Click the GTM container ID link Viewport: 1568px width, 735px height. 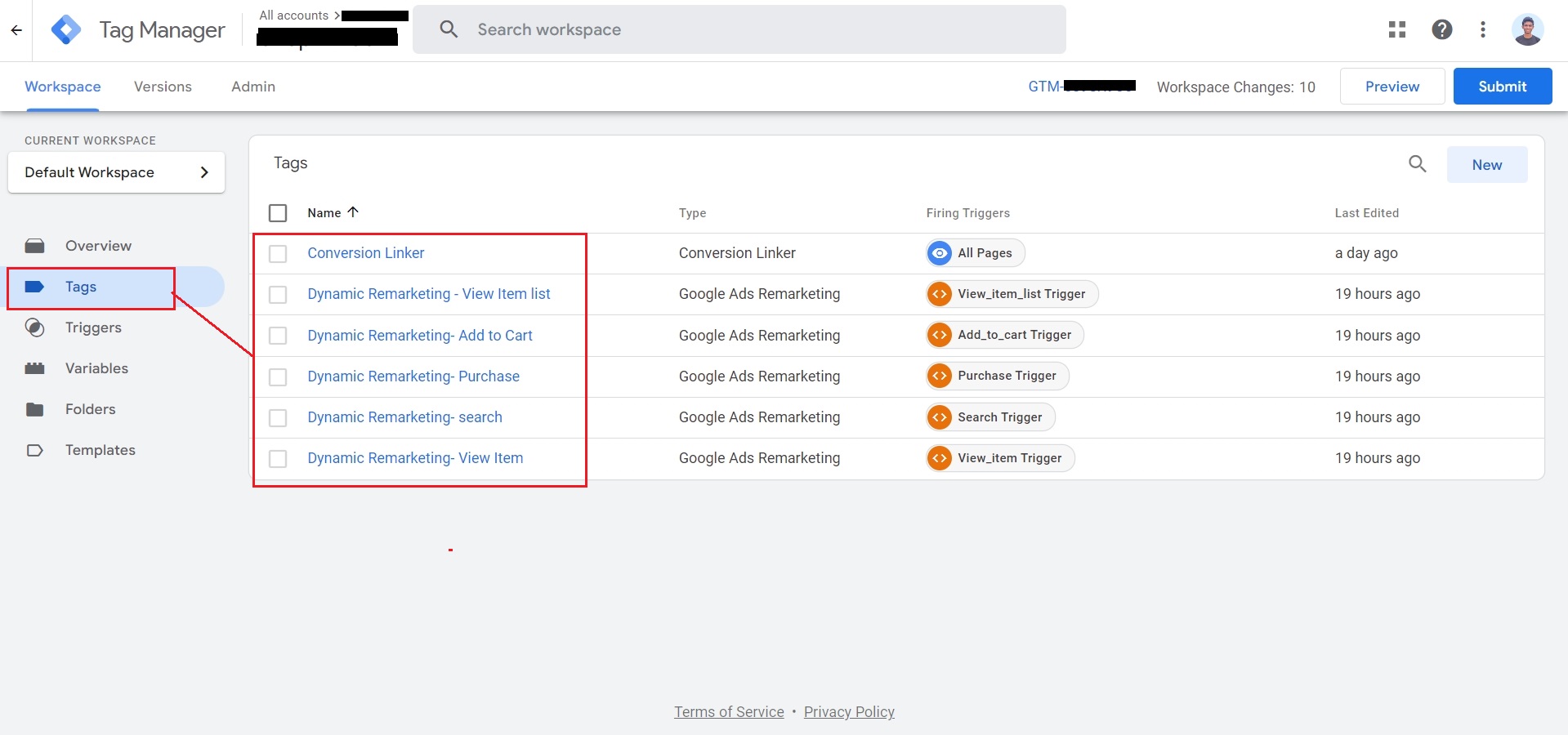click(1082, 87)
